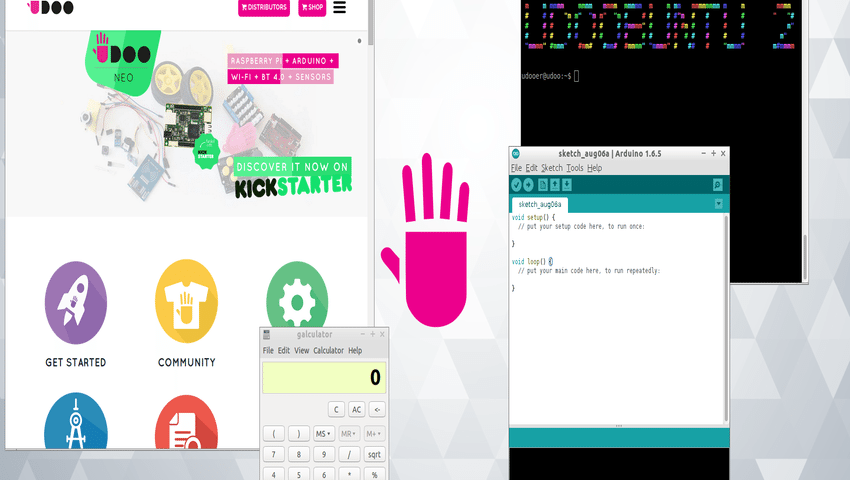Click the green gear icon on website
Screen dimensions: 850x480
point(297,295)
